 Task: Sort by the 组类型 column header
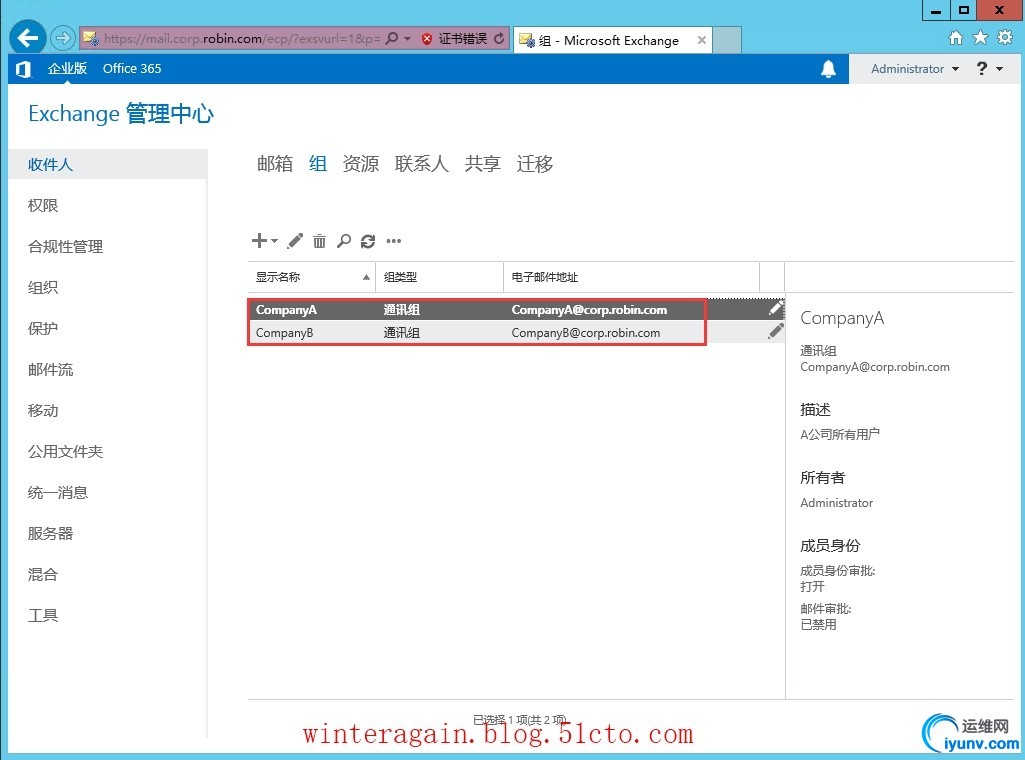pyautogui.click(x=440, y=277)
